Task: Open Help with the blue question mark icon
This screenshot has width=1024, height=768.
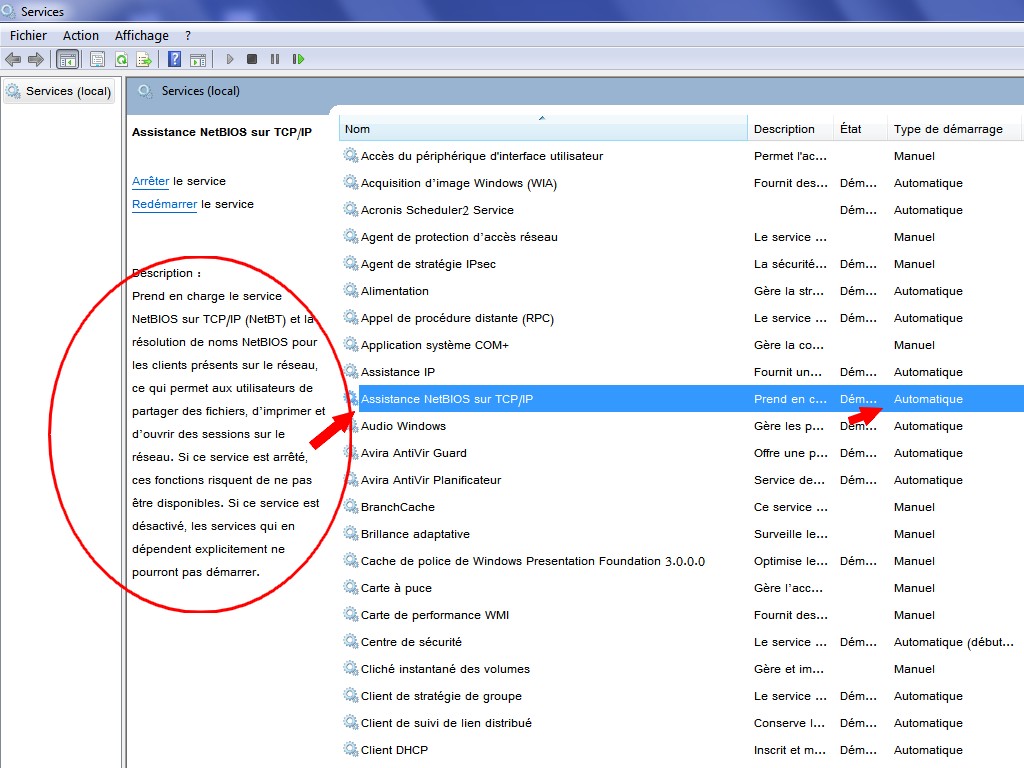Action: (174, 59)
